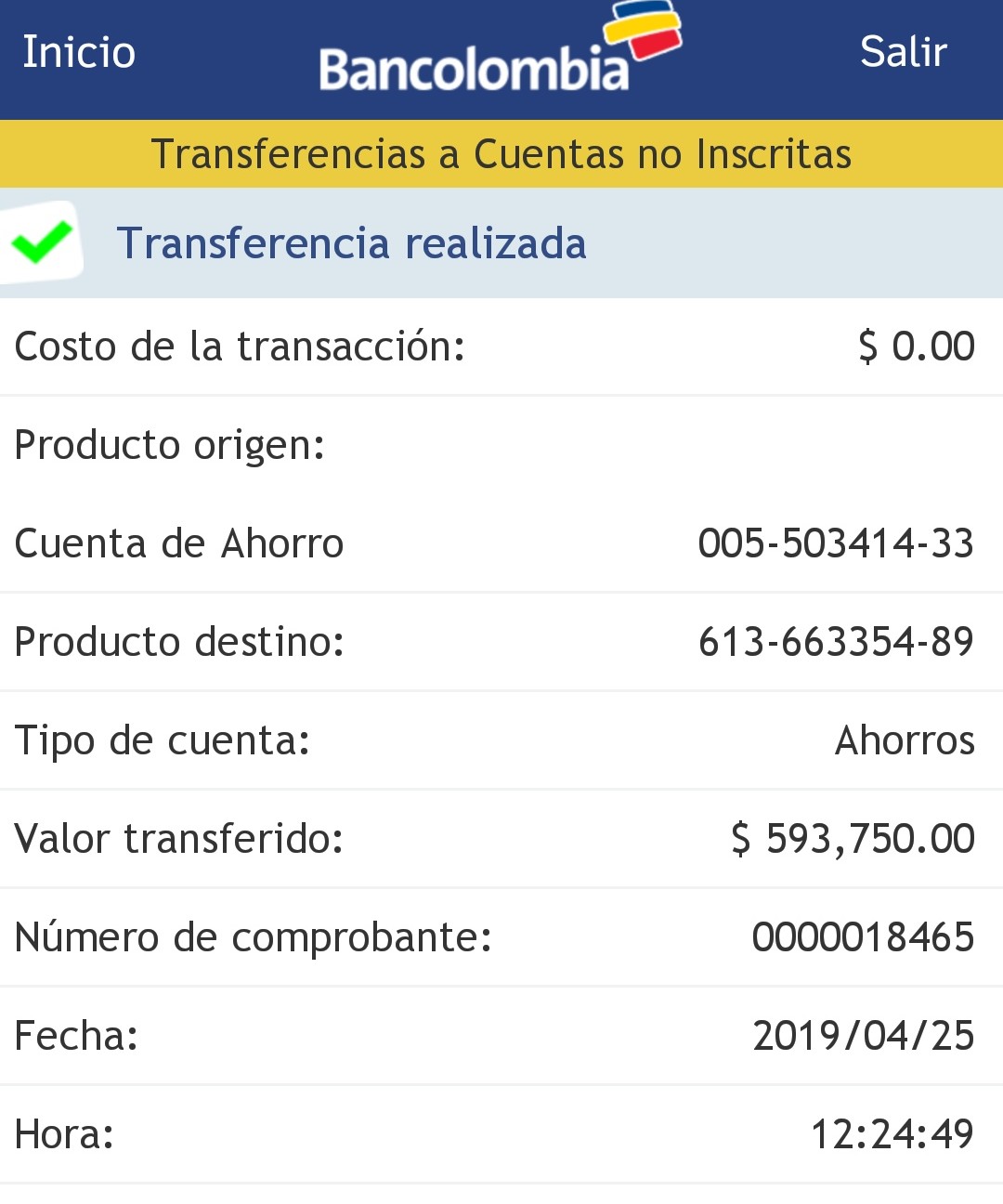Tap the Ahorros account type value

(905, 740)
